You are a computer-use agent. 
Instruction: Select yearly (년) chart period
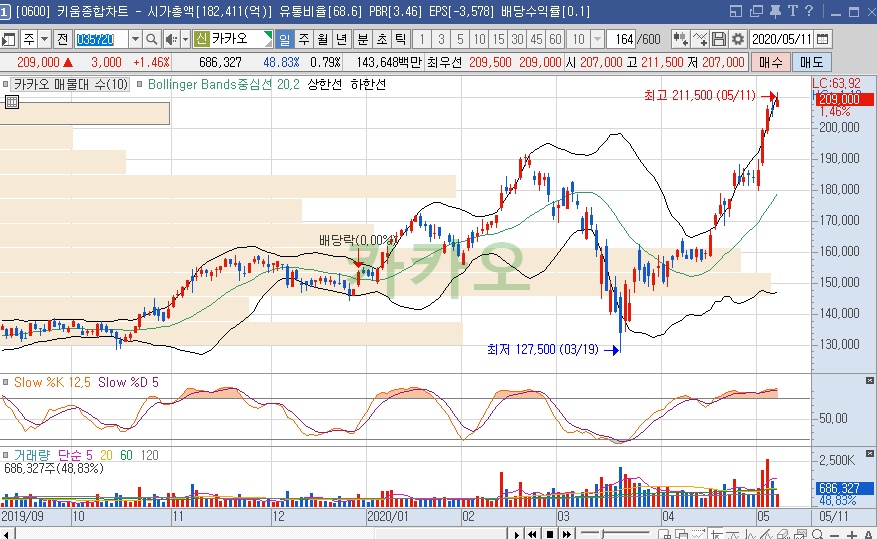coord(342,39)
